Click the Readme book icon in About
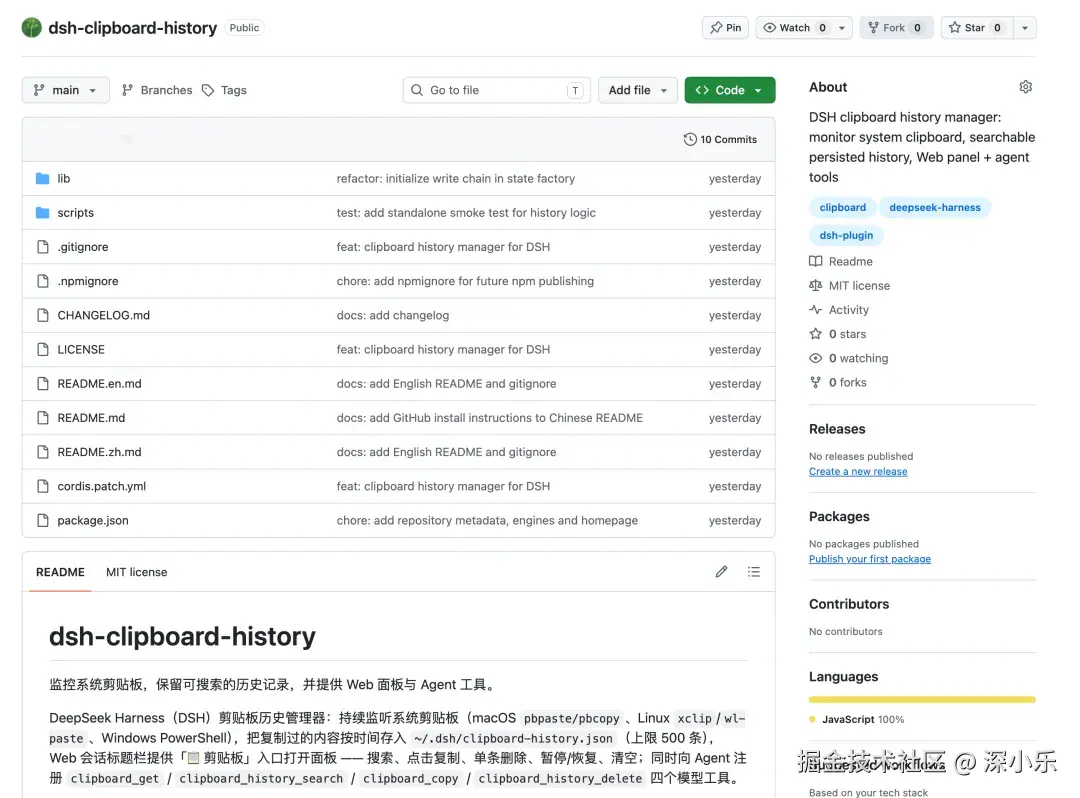This screenshot has height=798, width=1080. point(816,262)
